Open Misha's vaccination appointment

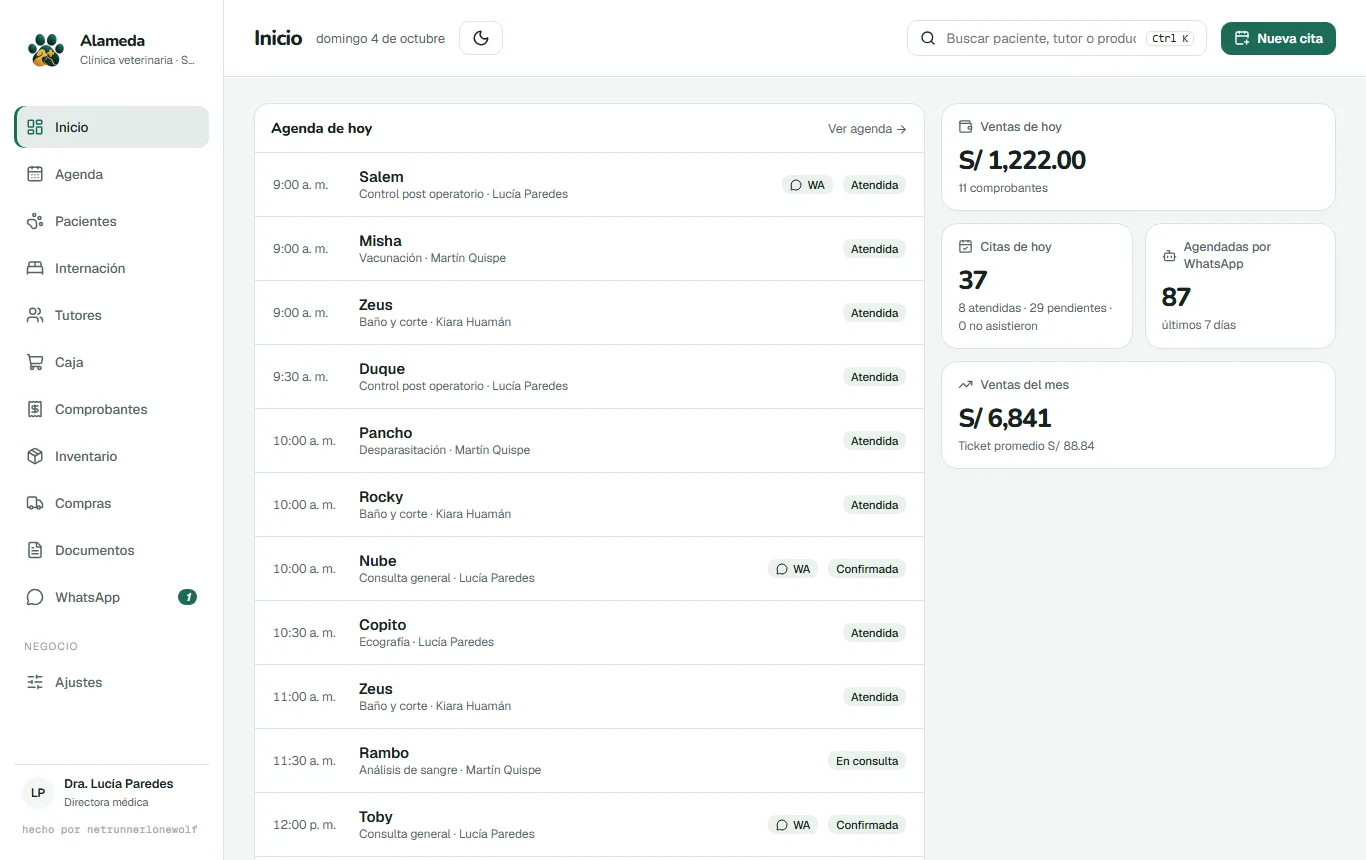coord(589,249)
